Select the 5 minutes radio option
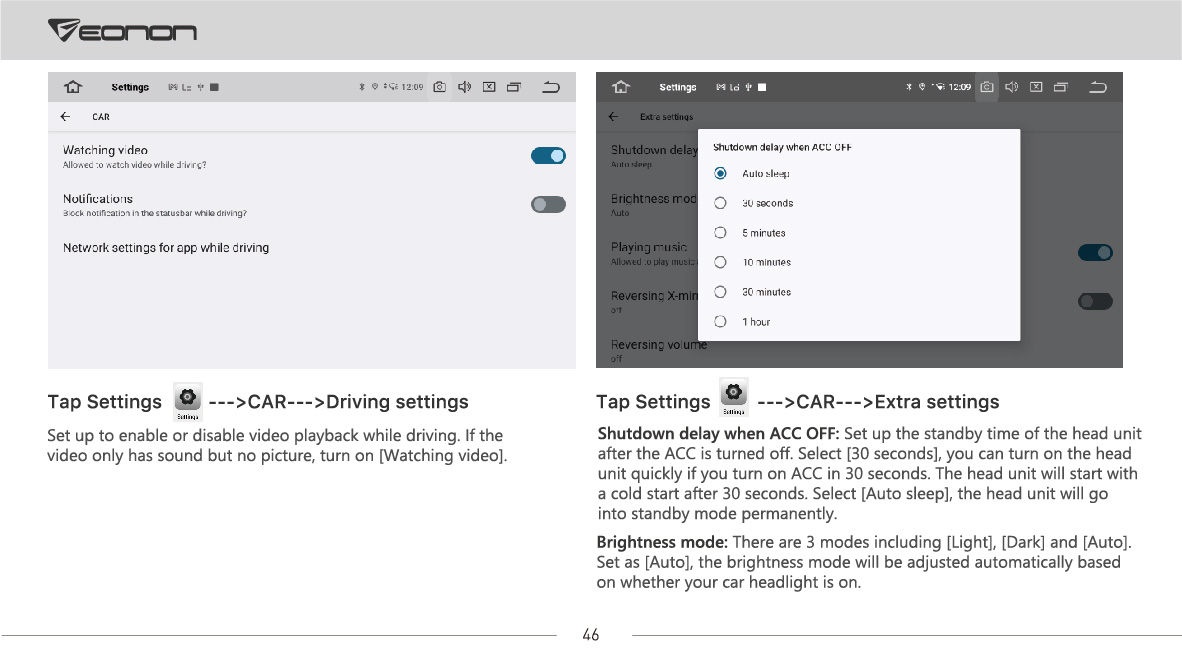The height and width of the screenshot is (650, 1182). (721, 233)
